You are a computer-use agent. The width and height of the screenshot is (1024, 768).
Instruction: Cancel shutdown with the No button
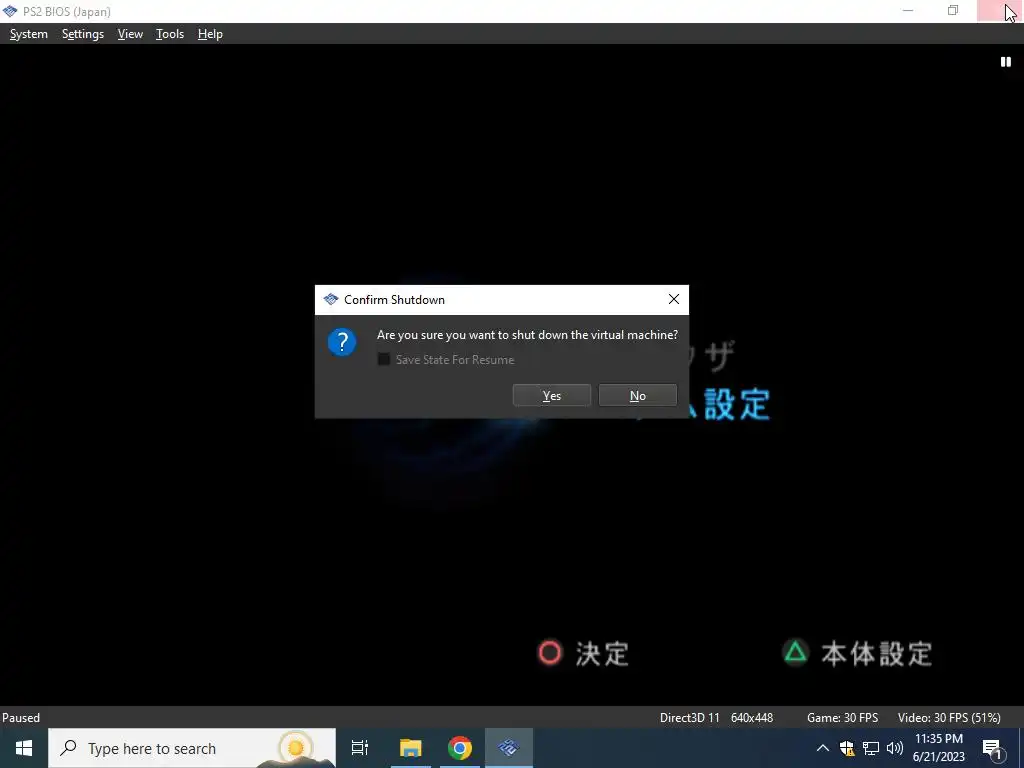(x=638, y=396)
